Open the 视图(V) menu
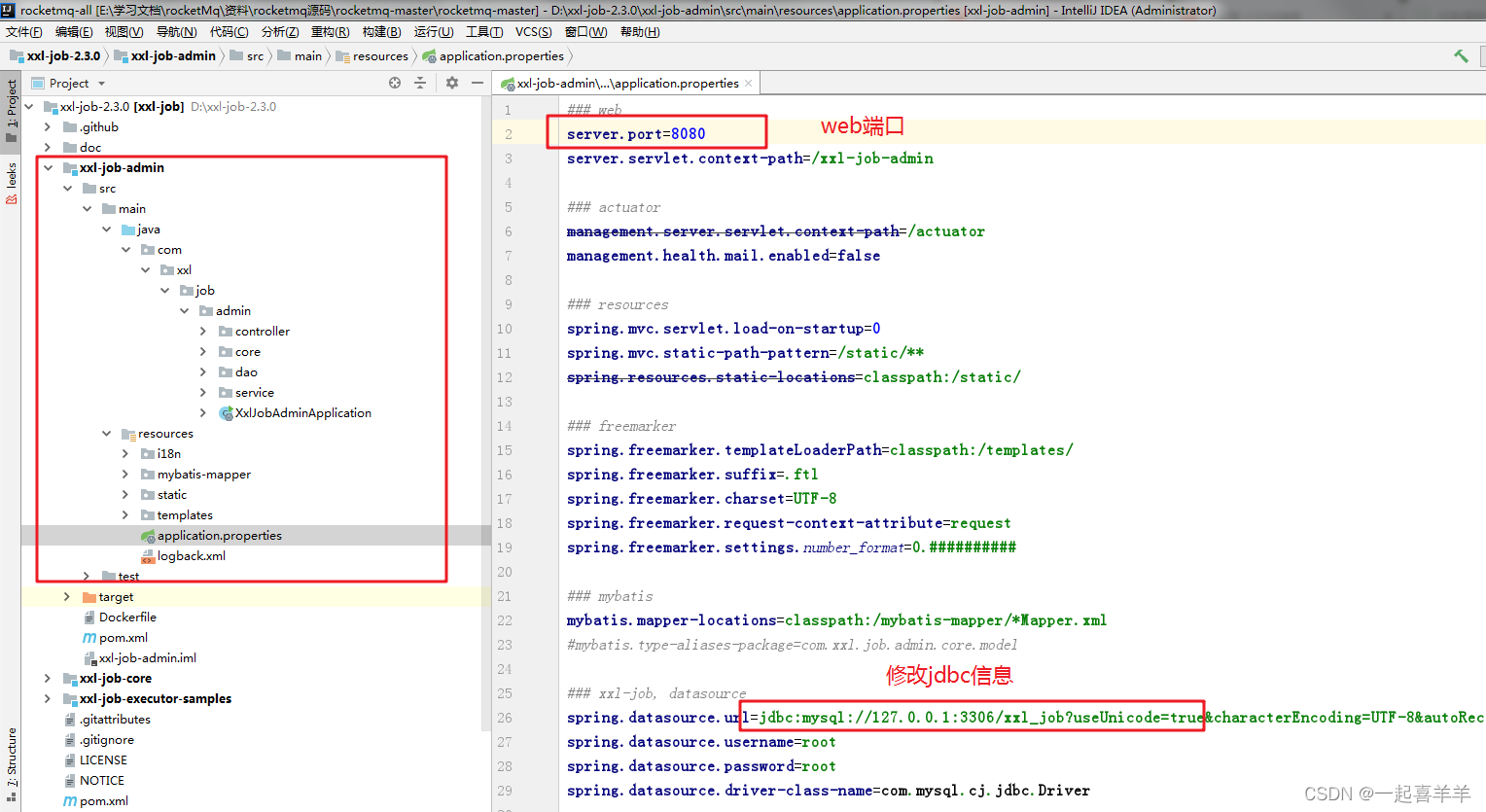 pos(124,32)
